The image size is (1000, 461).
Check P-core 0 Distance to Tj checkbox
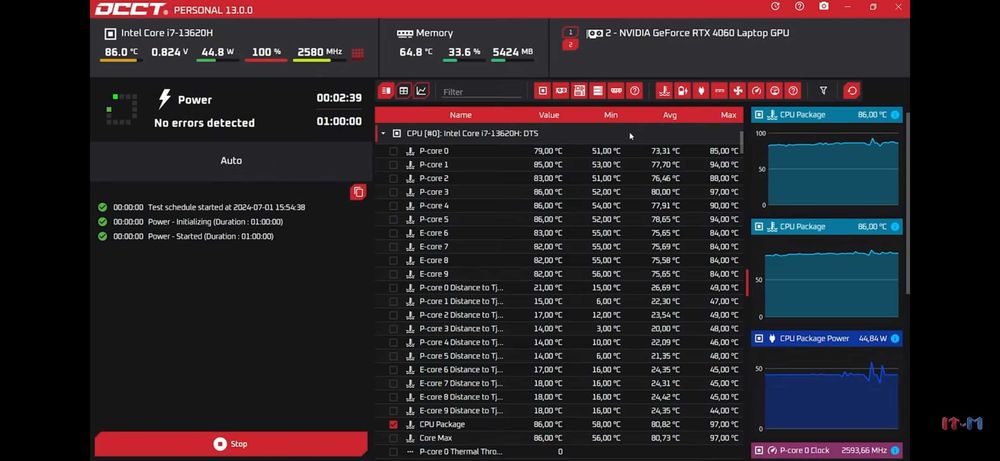(x=393, y=288)
